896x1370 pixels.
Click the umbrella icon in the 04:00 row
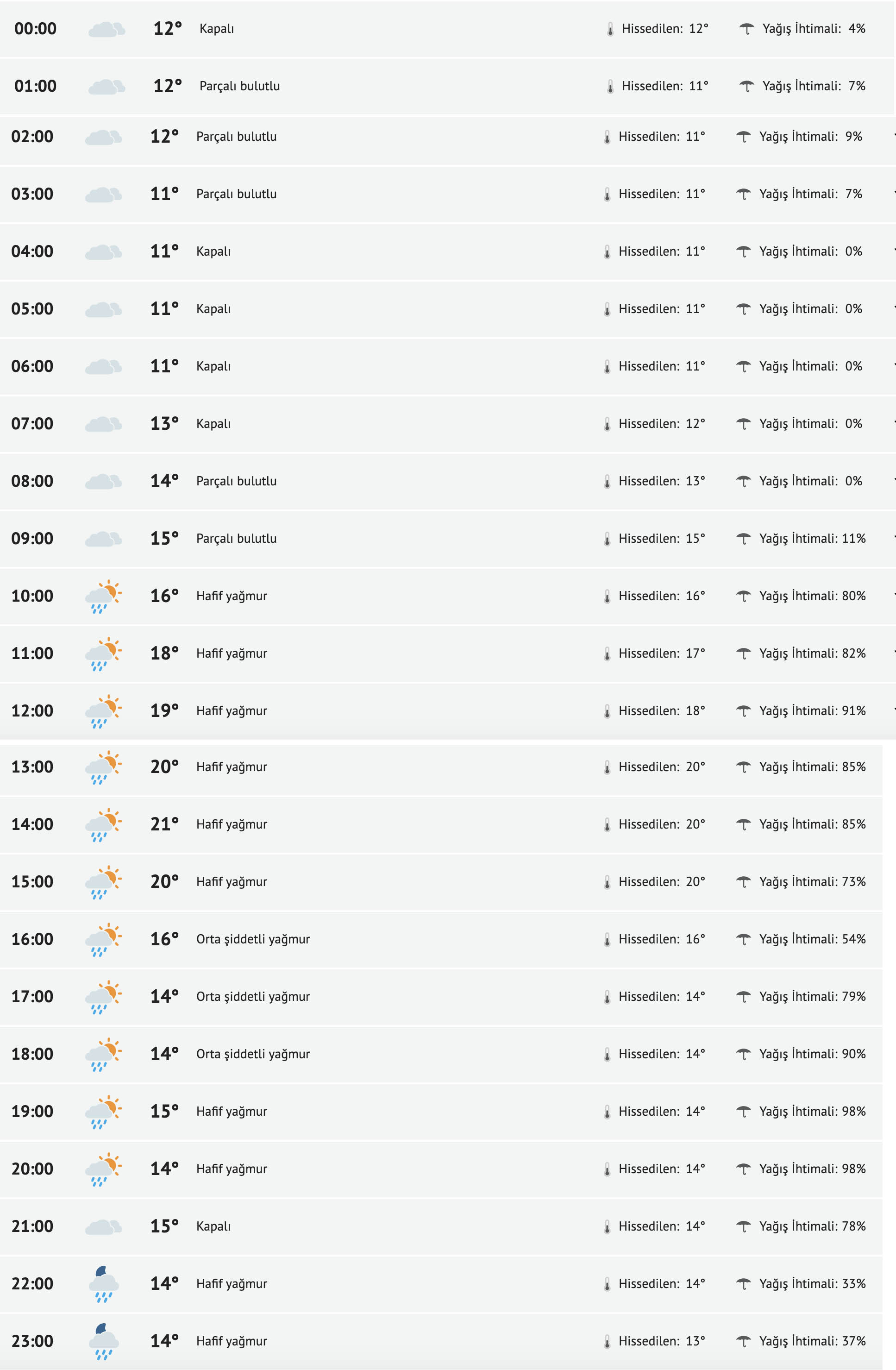pos(744,251)
